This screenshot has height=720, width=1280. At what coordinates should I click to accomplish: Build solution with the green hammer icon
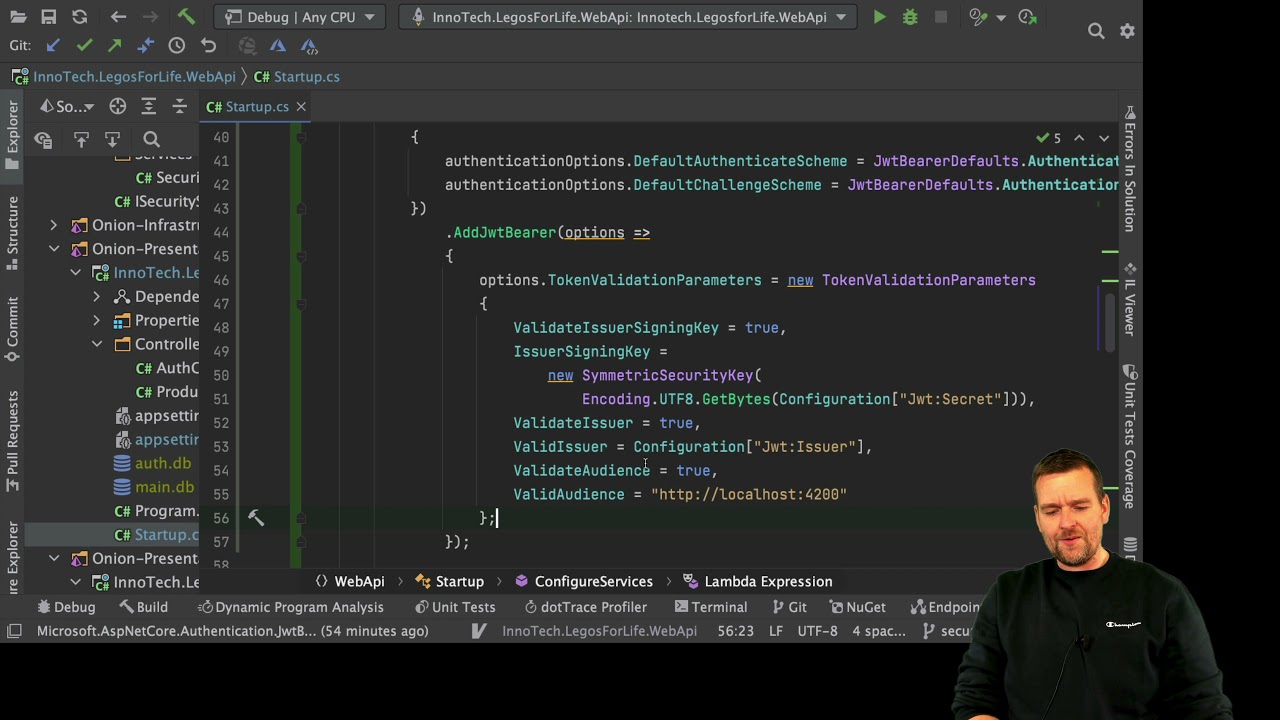click(186, 17)
